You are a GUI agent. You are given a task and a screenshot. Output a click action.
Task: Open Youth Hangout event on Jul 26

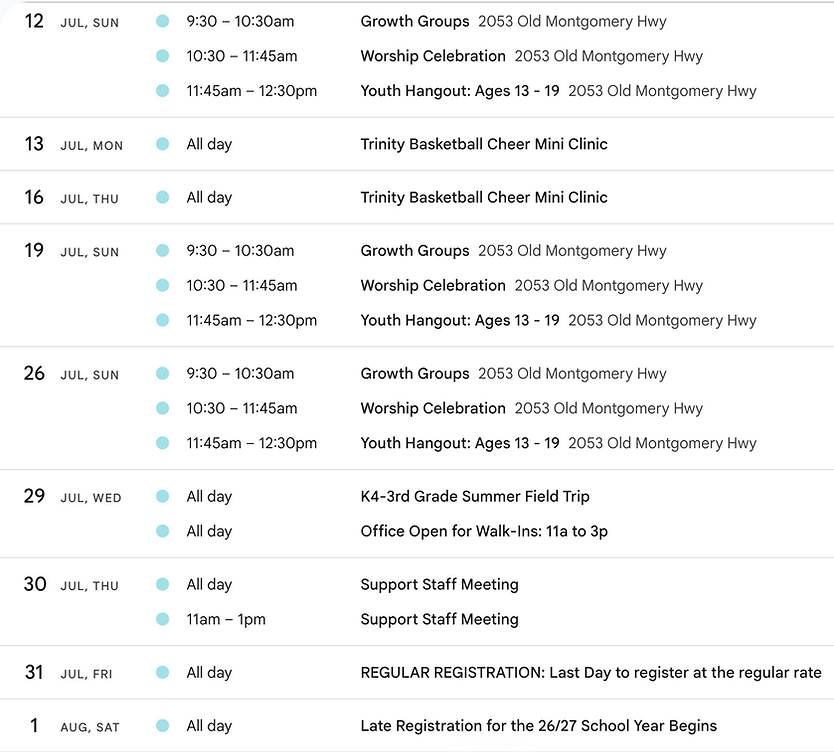[460, 443]
